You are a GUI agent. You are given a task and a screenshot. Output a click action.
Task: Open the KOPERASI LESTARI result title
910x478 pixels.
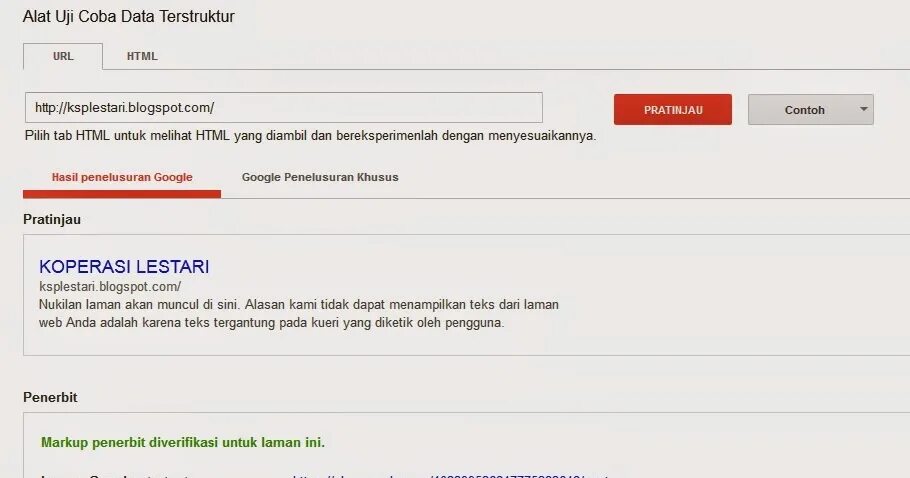pos(124,267)
